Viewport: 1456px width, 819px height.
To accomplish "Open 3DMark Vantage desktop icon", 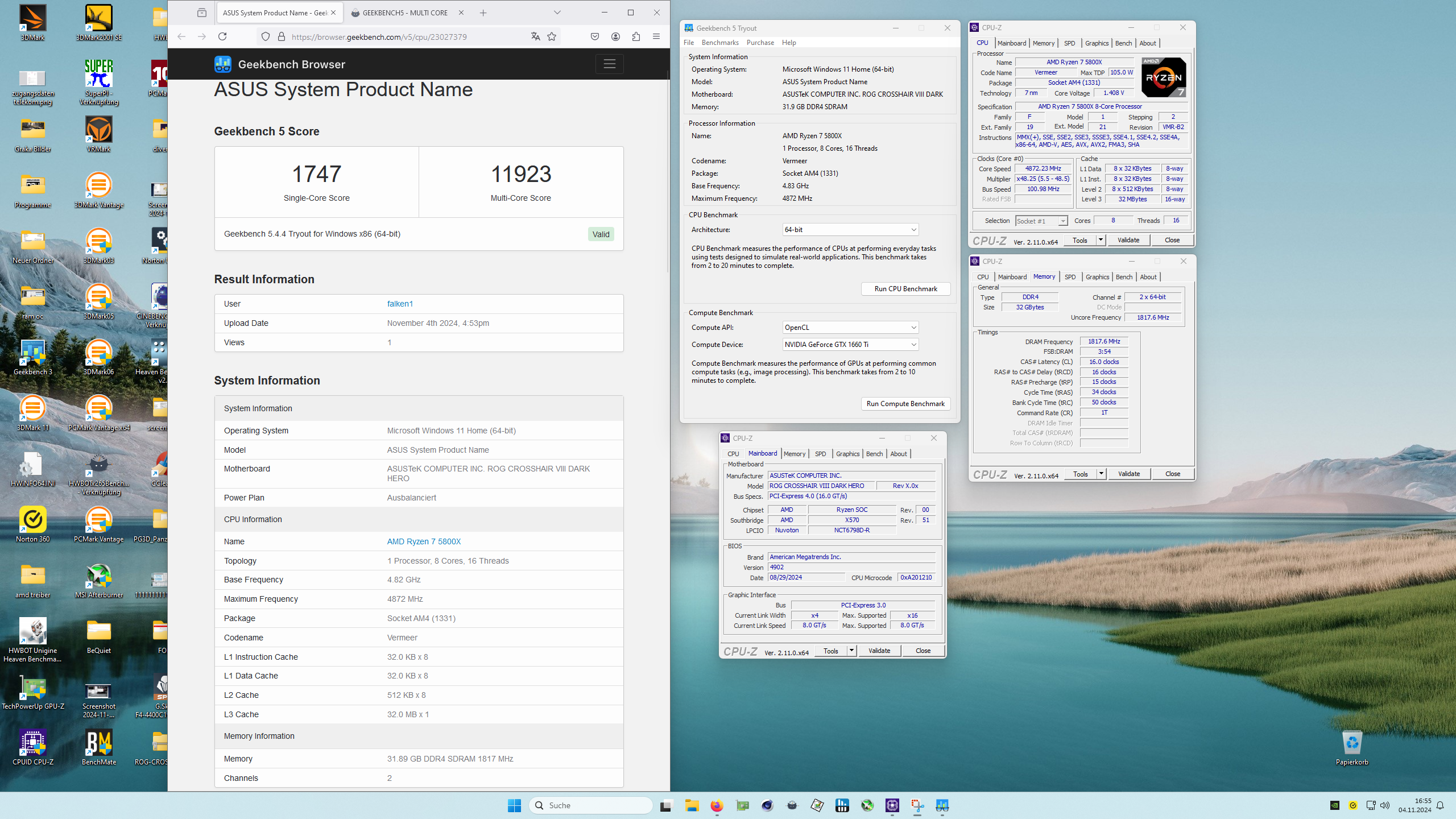I will tap(98, 190).
